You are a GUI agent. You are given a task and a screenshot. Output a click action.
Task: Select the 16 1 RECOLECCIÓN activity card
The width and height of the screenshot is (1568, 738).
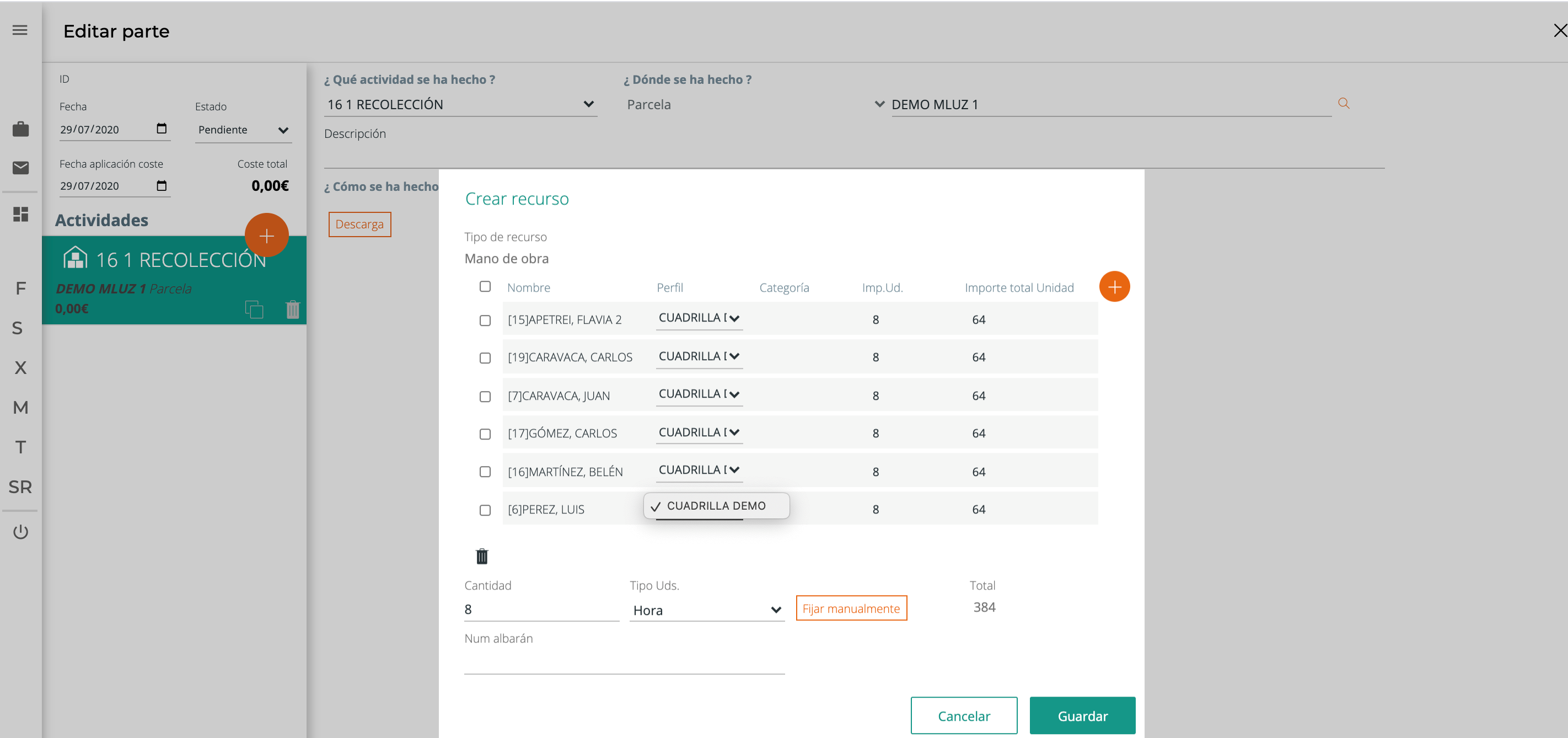click(174, 280)
